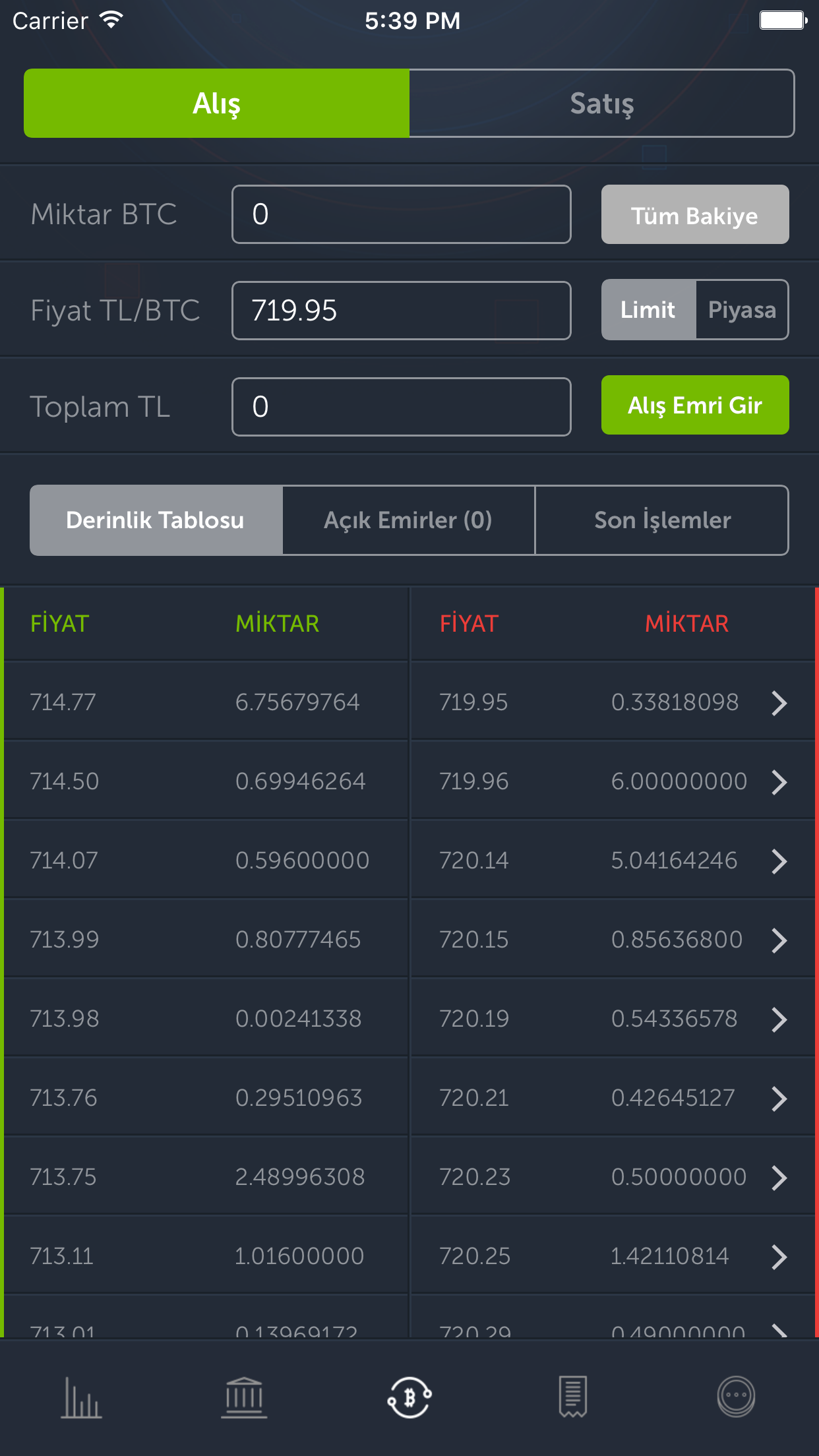This screenshot has height=1456, width=819.
Task: Submit with Alış Emri Gir button
Action: pyautogui.click(x=695, y=406)
